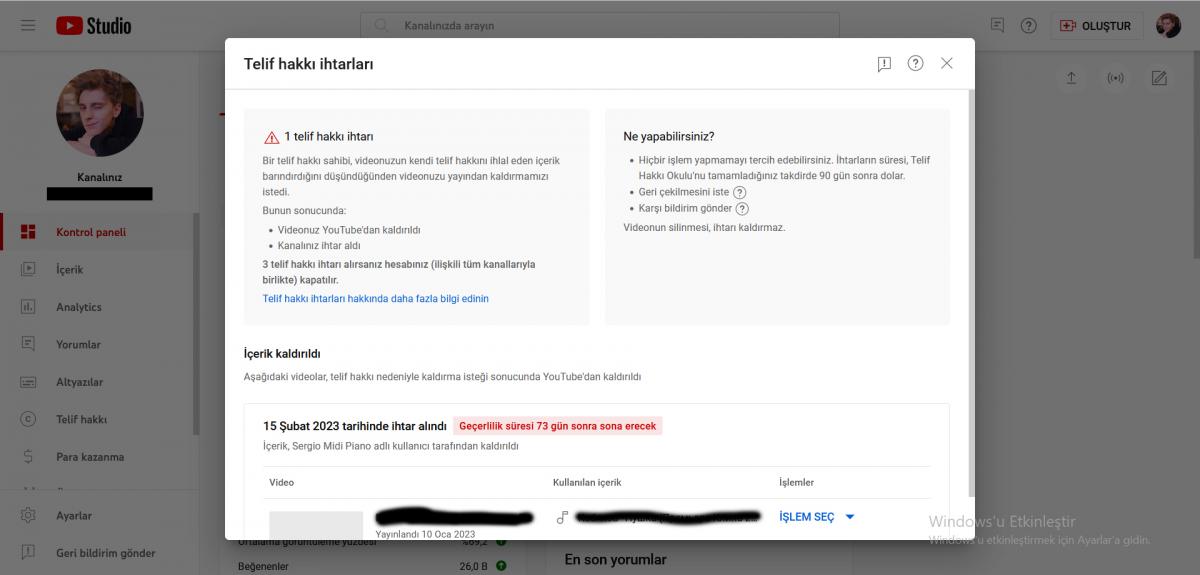Click the Ne yapabilirsiniz? heading
Image resolution: width=1200 pixels, height=575 pixels.
[669, 137]
